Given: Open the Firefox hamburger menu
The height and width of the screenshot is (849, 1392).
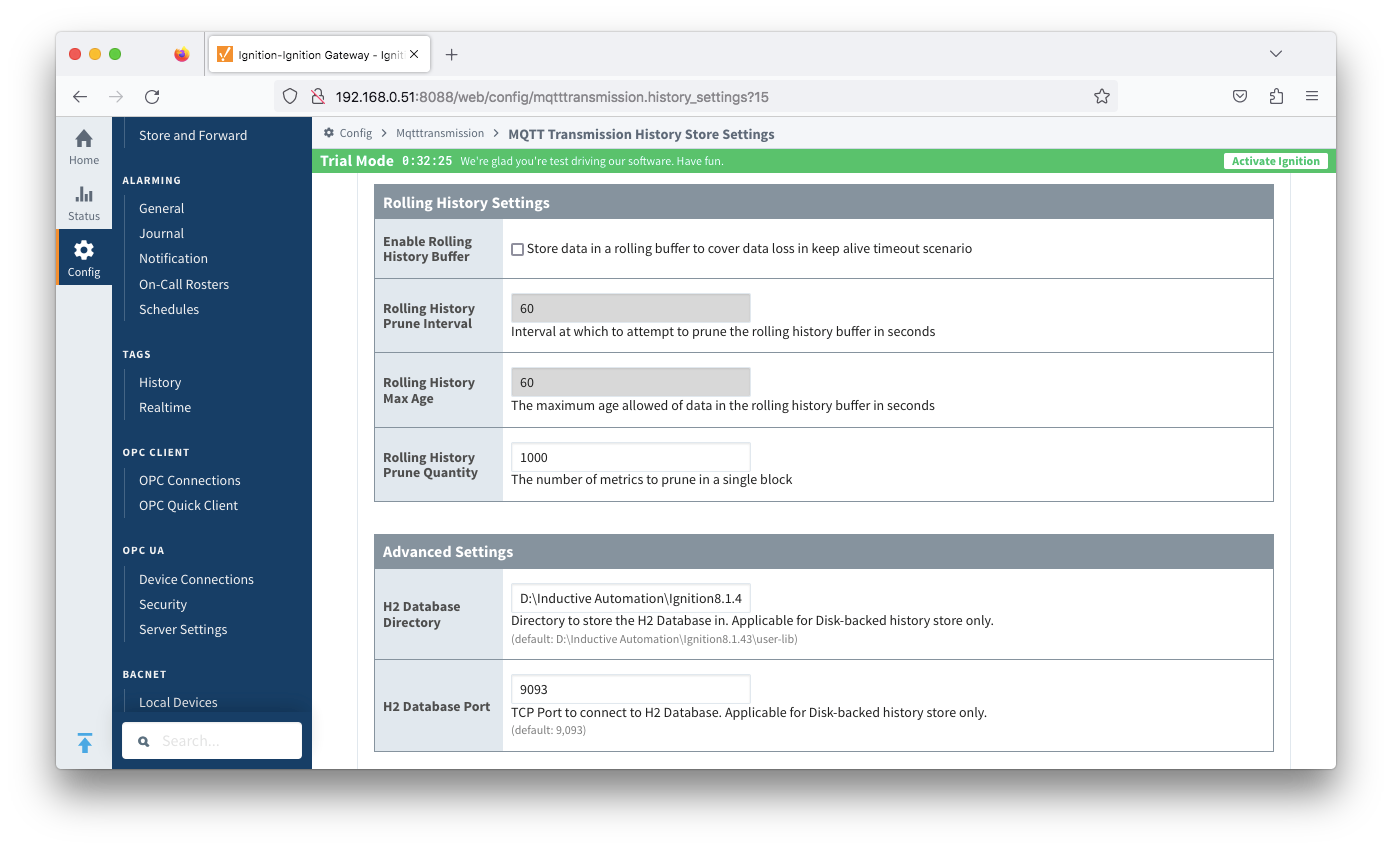Looking at the screenshot, I should (1312, 97).
